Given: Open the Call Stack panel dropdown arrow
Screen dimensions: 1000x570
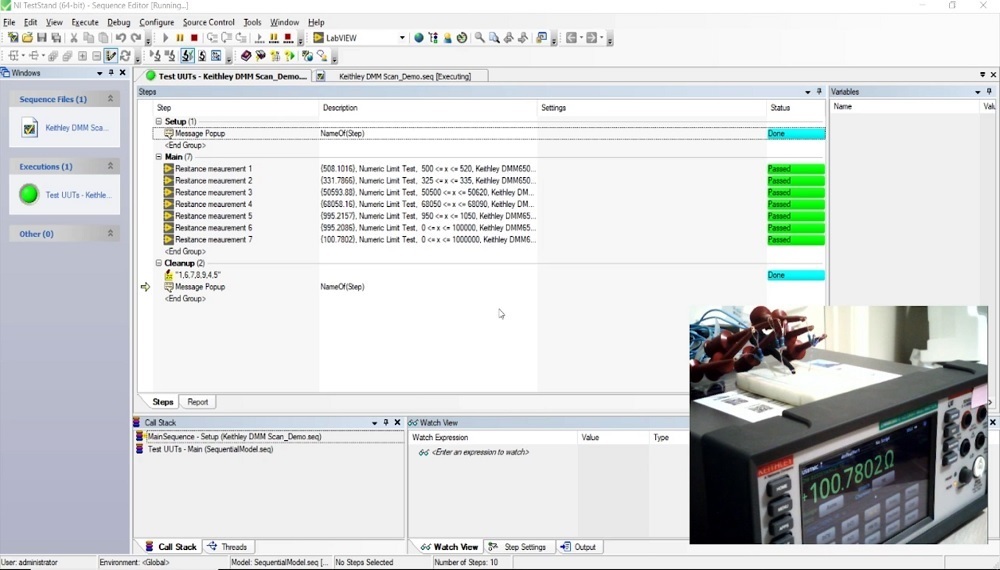Looking at the screenshot, I should (x=374, y=422).
